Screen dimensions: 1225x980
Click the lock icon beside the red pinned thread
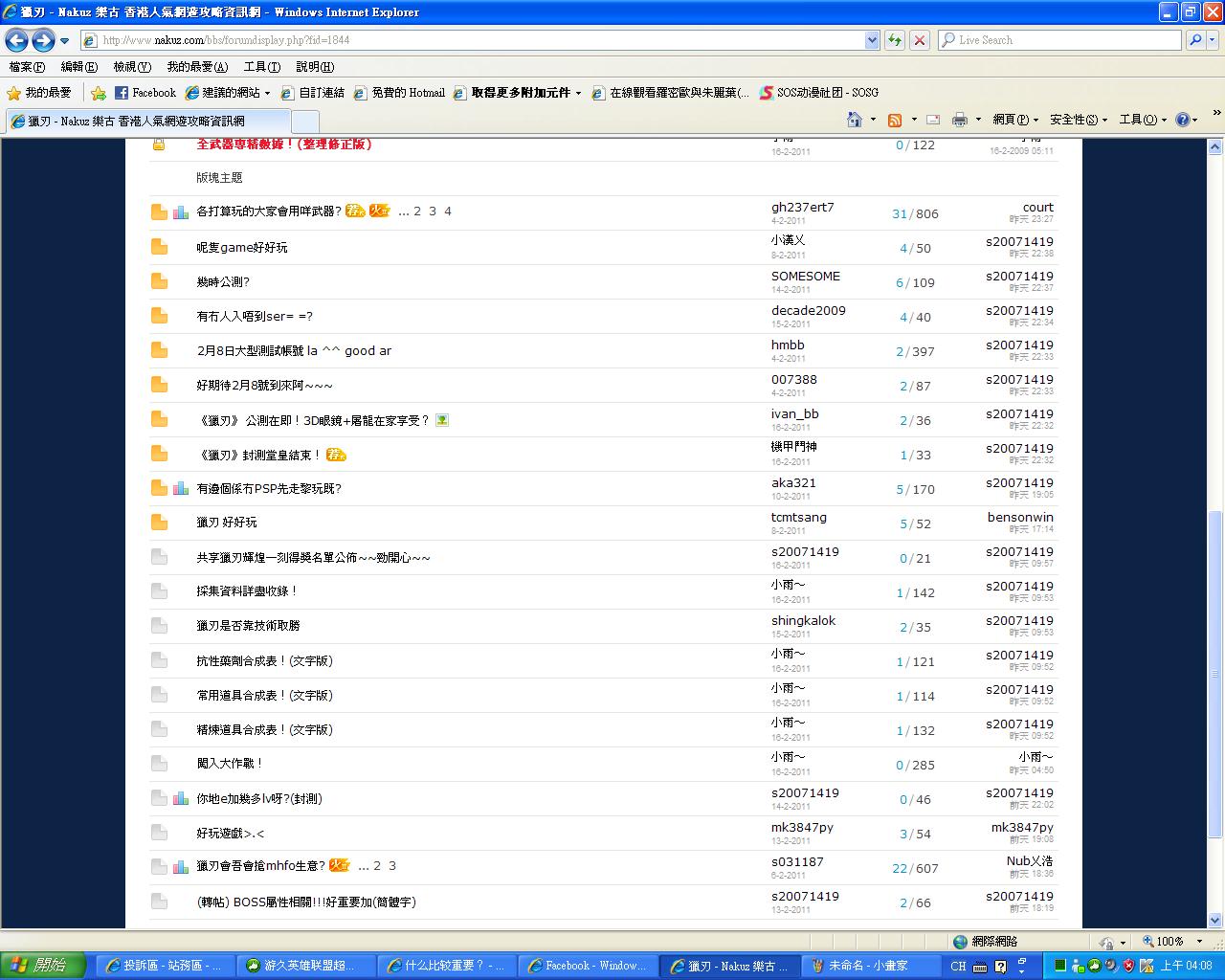coord(159,144)
